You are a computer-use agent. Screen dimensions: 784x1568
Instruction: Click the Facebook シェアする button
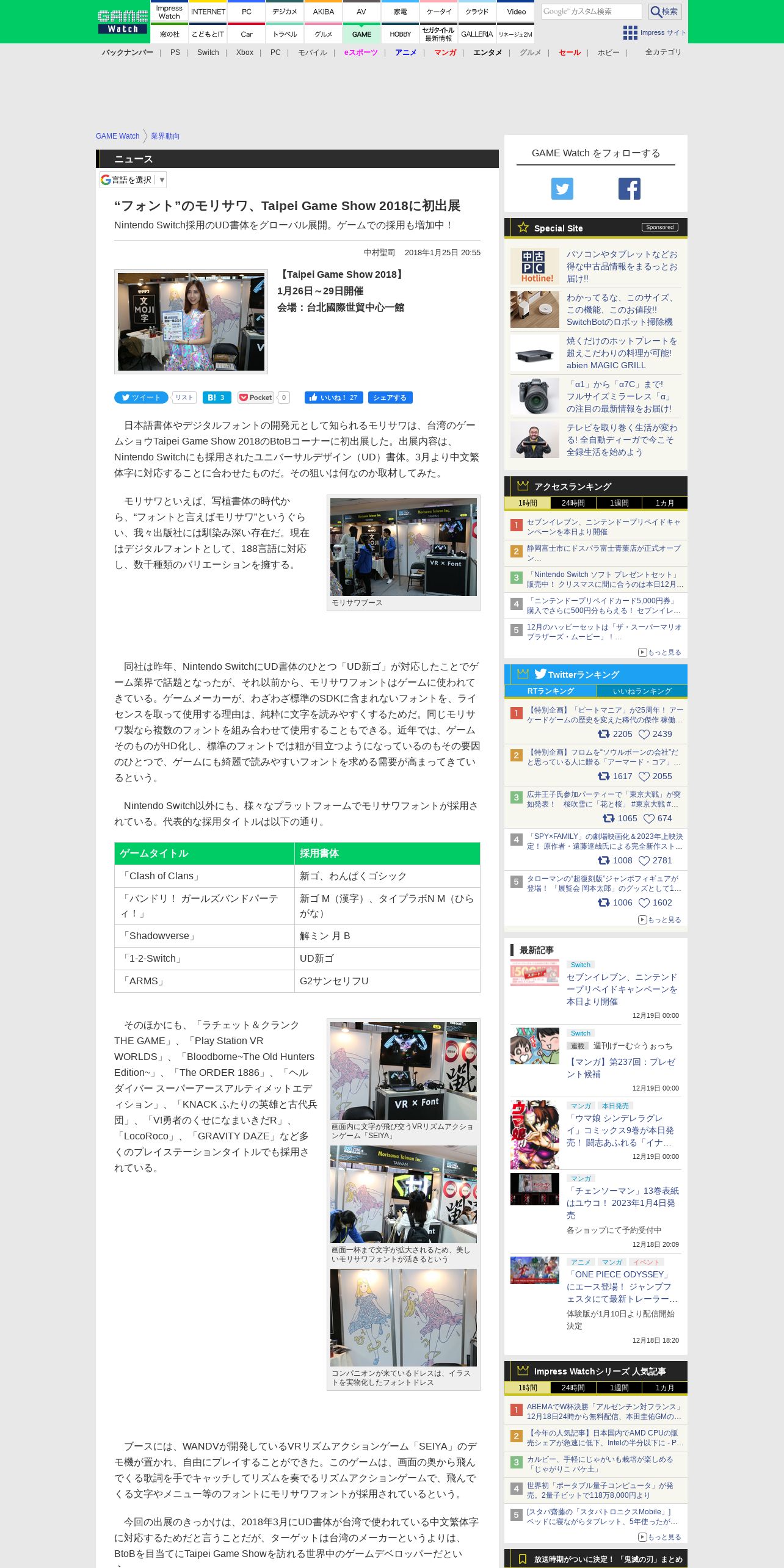390,397
